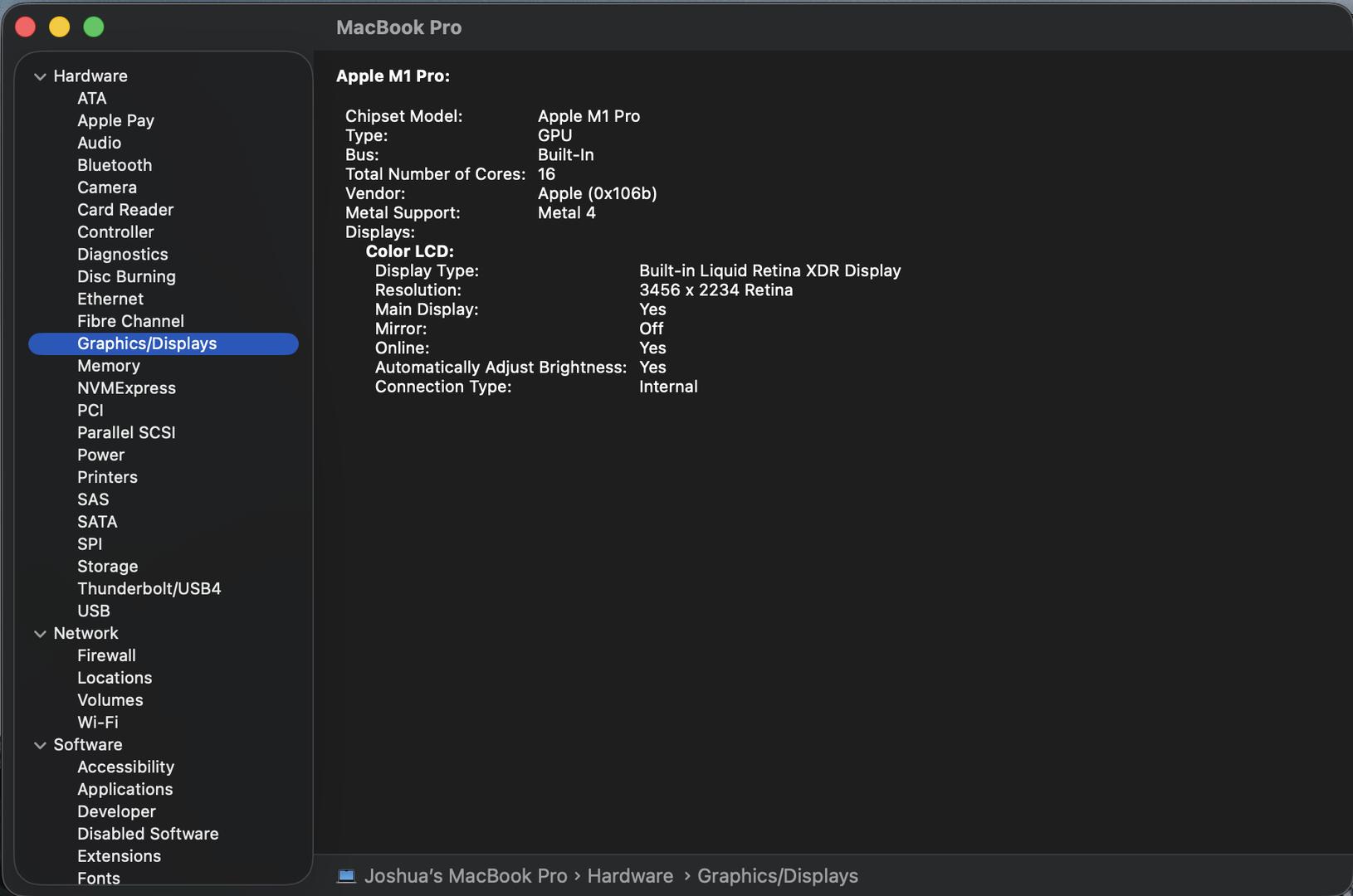The image size is (1353, 896).
Task: Click the yellow minimize window button
Action: 60,27
